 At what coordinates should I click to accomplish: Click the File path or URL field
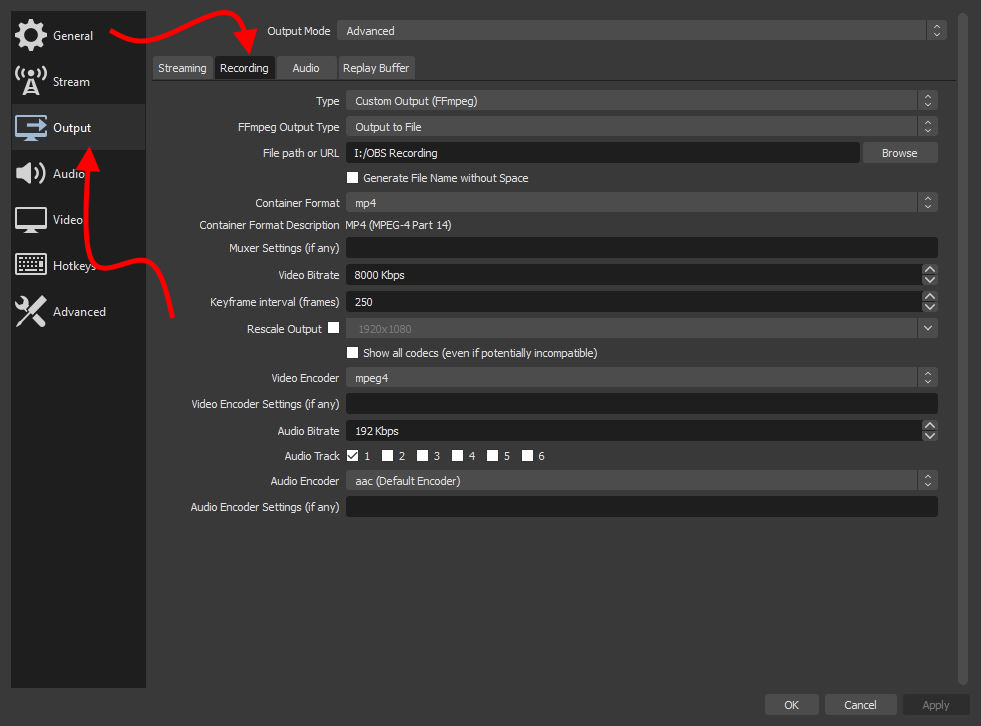coord(603,153)
